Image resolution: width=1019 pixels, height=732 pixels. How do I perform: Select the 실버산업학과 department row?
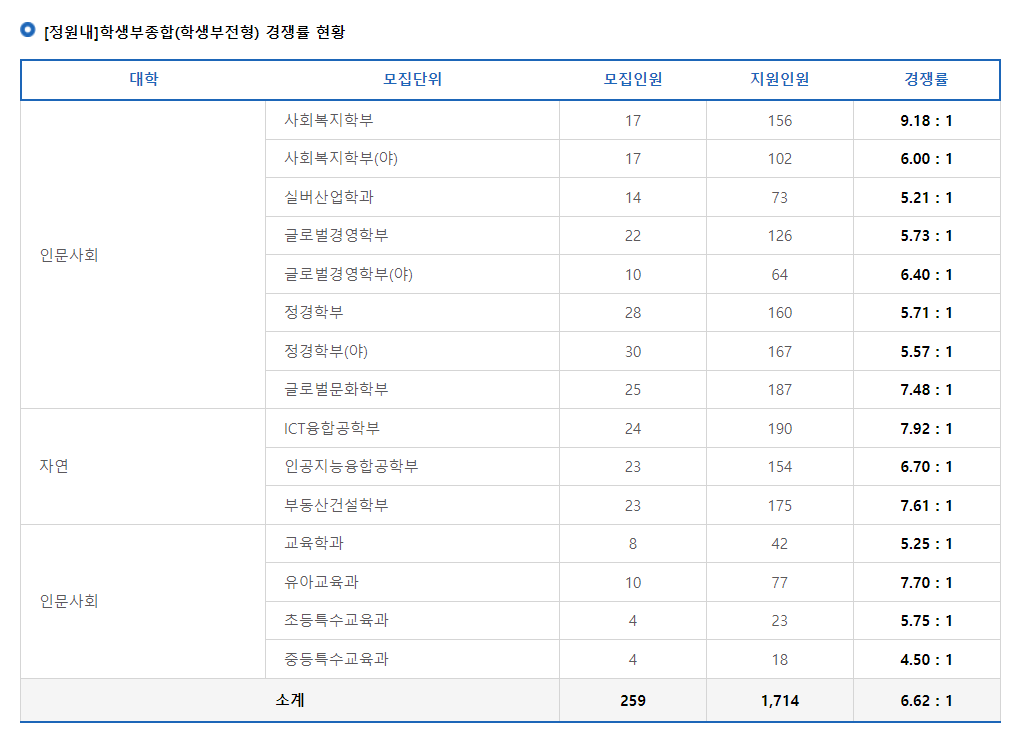point(315,196)
